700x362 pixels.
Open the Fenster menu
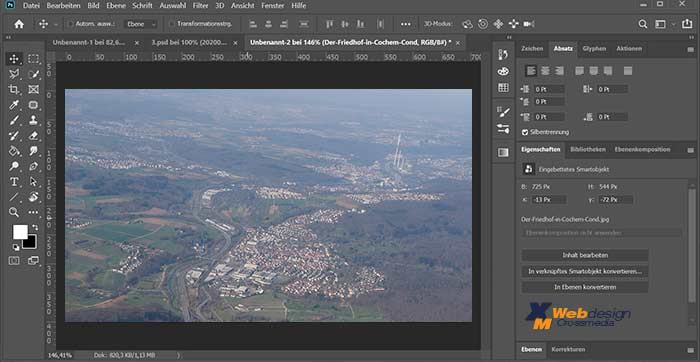click(272, 6)
